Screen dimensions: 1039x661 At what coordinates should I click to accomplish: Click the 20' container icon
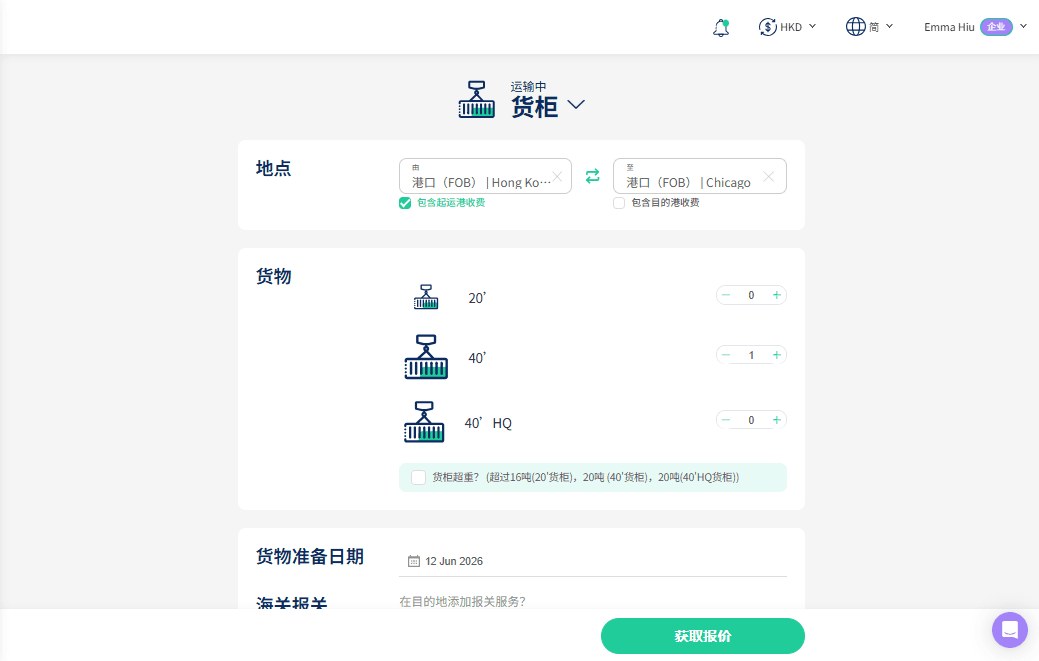click(x=426, y=297)
